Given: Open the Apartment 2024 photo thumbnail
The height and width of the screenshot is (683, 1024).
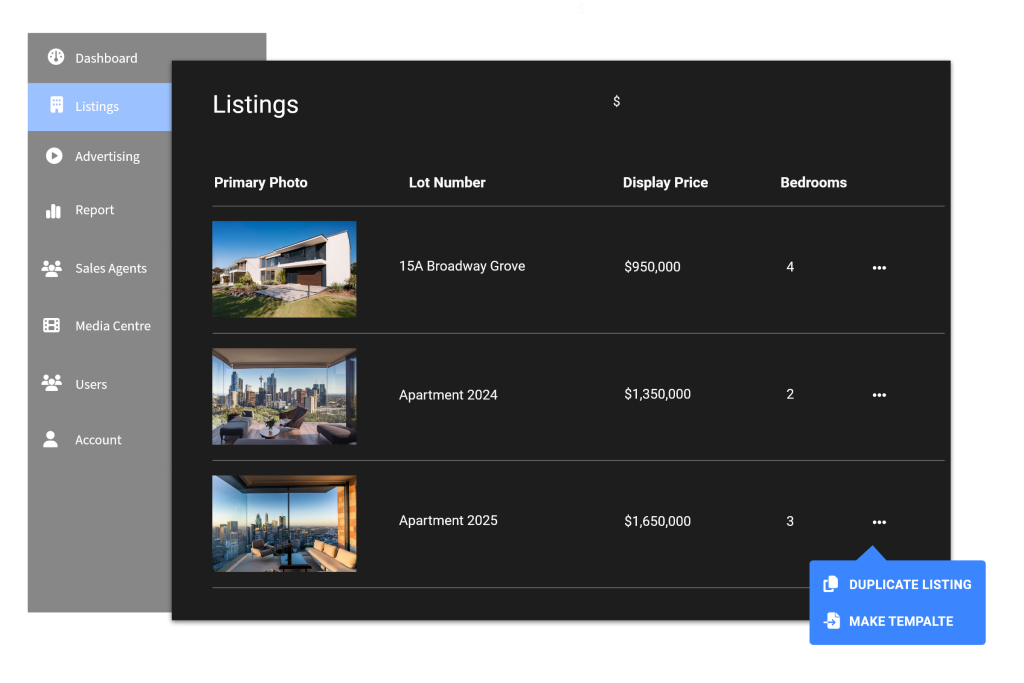Looking at the screenshot, I should click(x=284, y=396).
